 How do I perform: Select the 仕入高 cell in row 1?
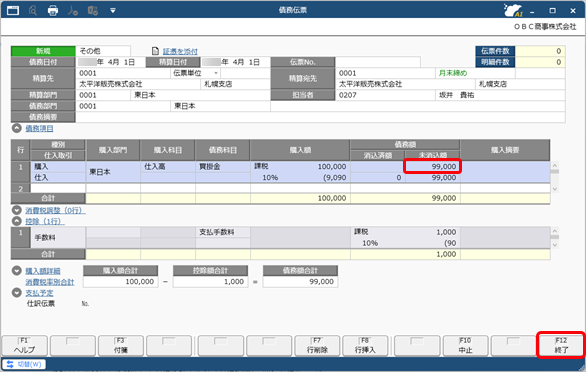tap(168, 167)
